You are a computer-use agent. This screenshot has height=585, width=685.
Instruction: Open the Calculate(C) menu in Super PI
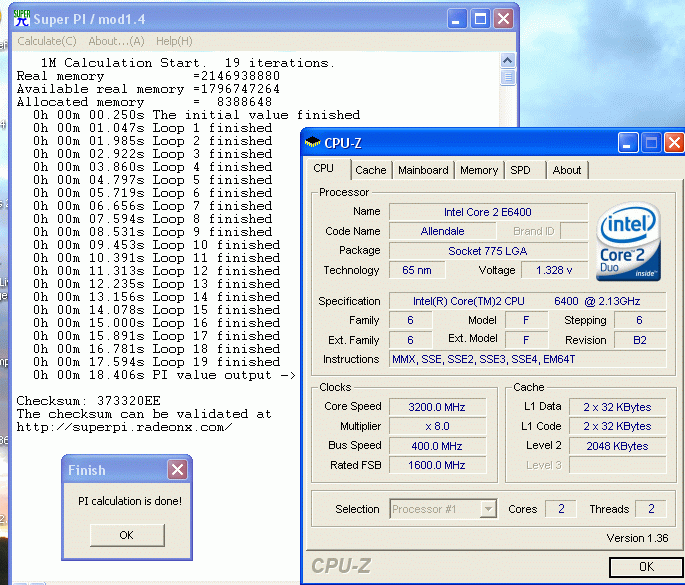point(47,41)
